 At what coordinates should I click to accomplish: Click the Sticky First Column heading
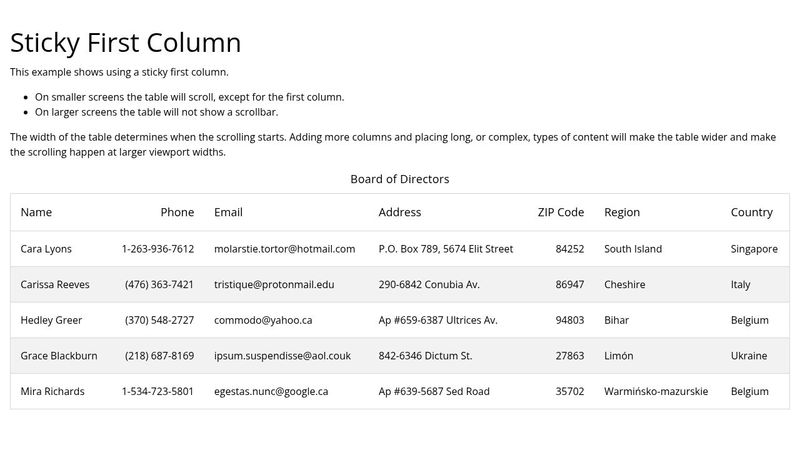(x=125, y=43)
